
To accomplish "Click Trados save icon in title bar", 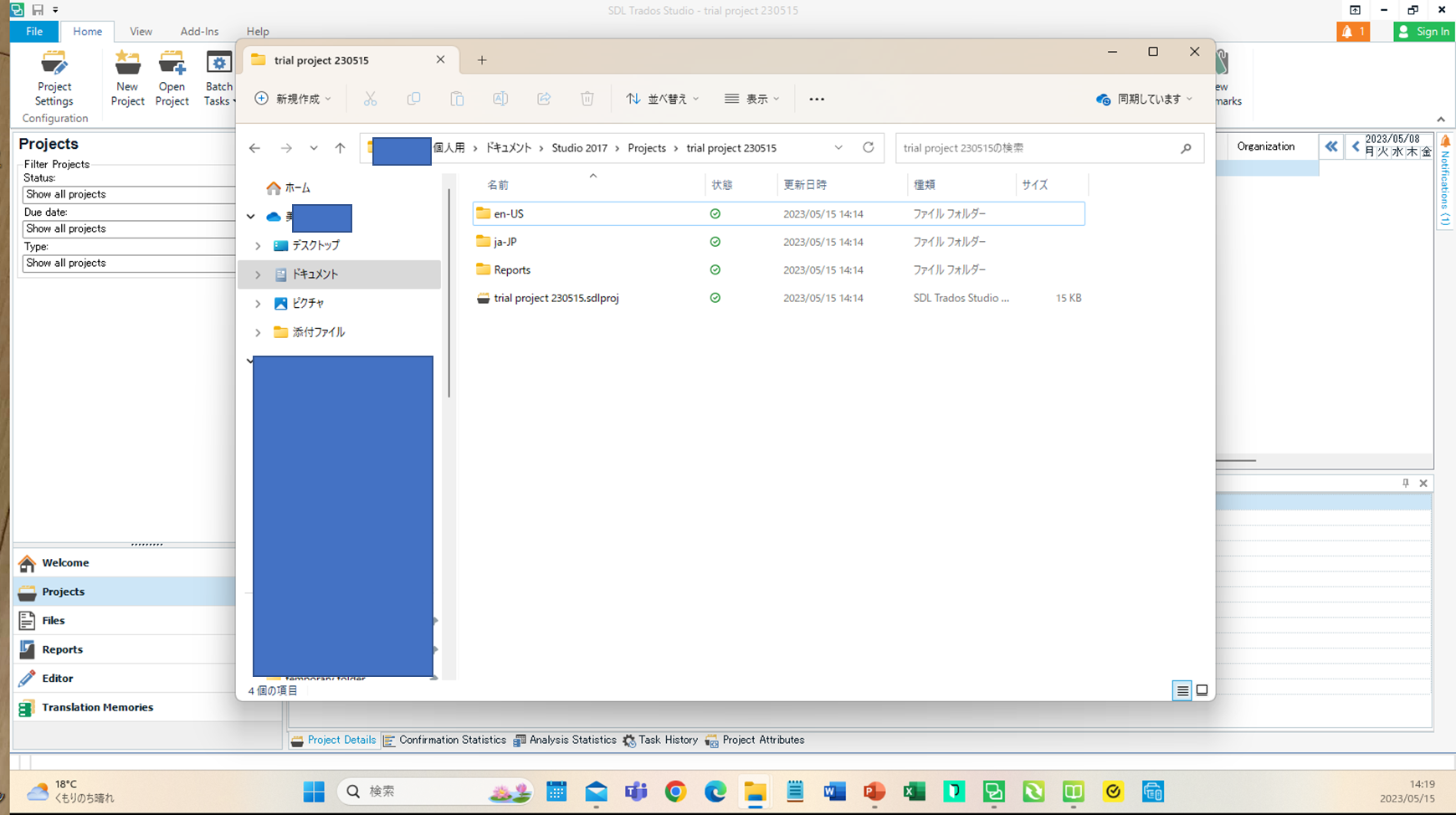I will tap(38, 10).
